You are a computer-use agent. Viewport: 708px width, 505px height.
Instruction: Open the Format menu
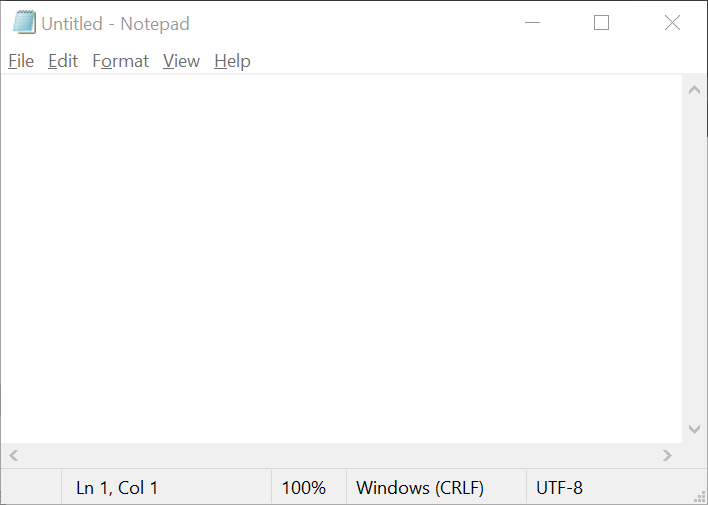[x=121, y=61]
